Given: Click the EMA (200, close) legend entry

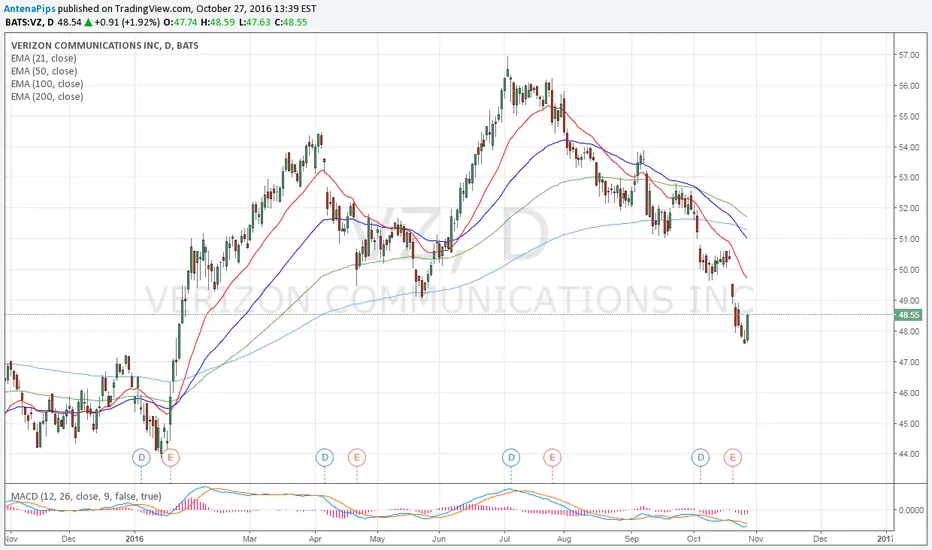Looking at the screenshot, I should [x=47, y=96].
